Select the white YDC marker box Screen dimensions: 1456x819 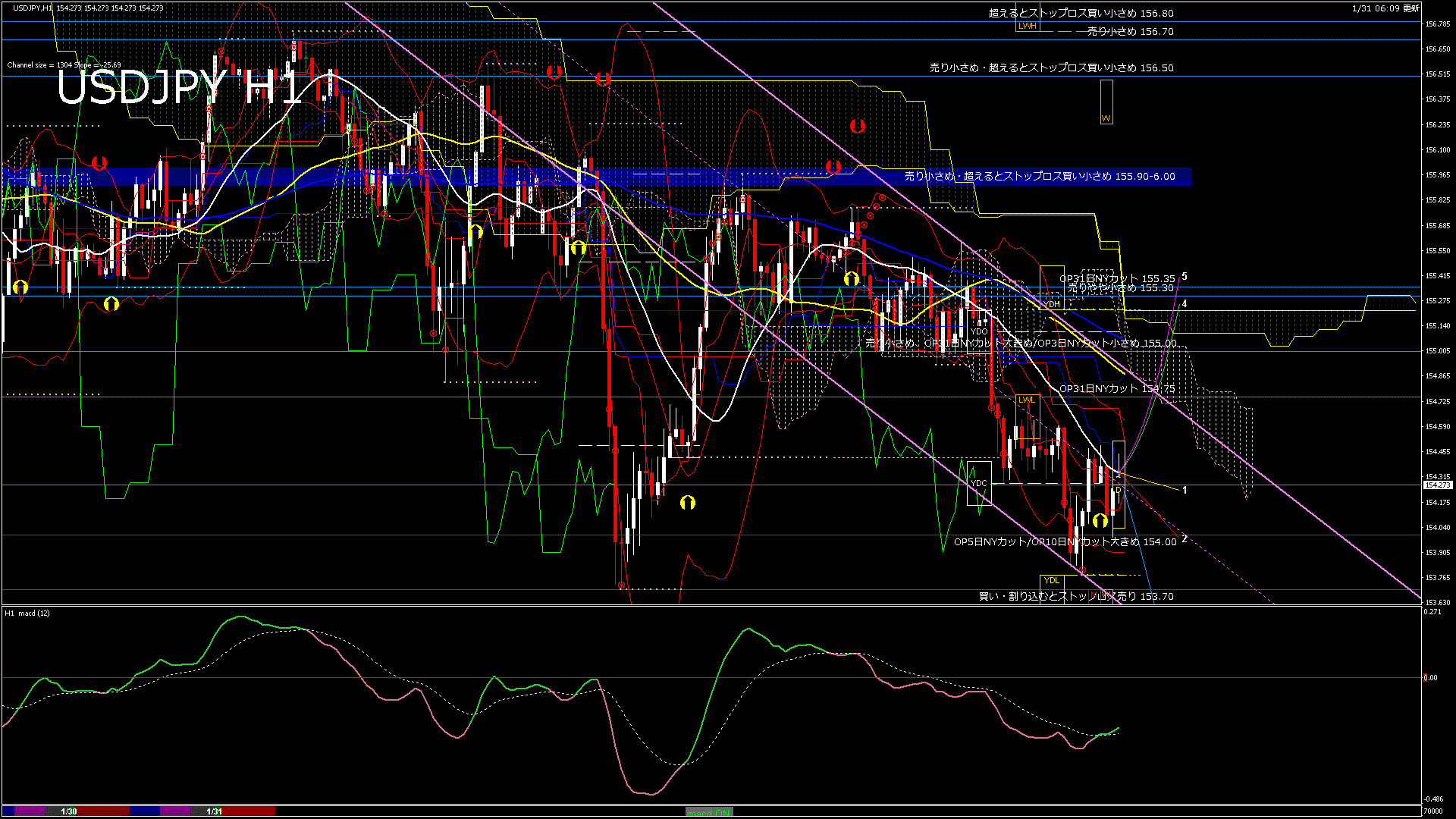pos(979,483)
